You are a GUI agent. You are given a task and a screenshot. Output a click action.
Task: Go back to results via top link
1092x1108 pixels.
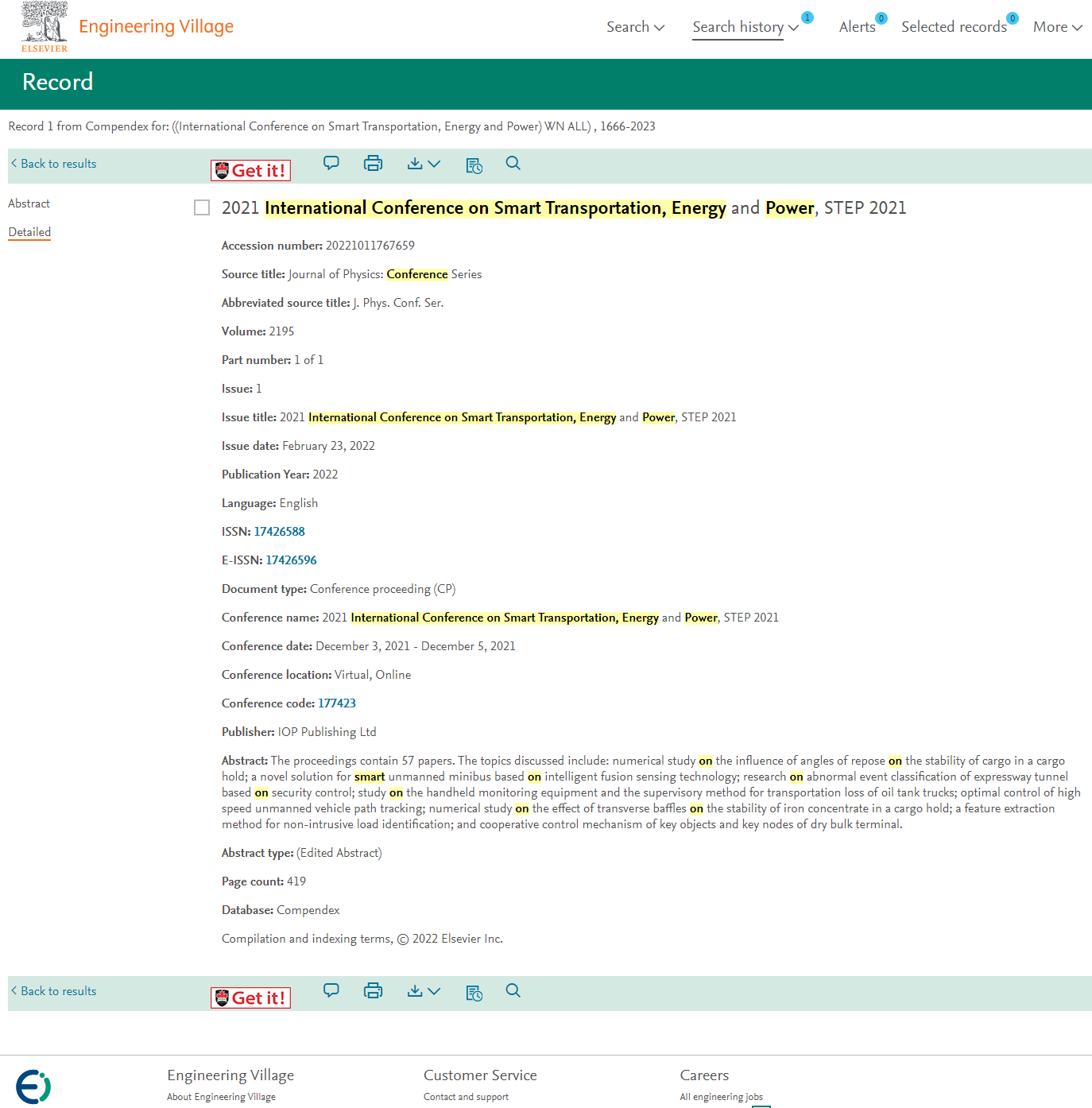[54, 164]
